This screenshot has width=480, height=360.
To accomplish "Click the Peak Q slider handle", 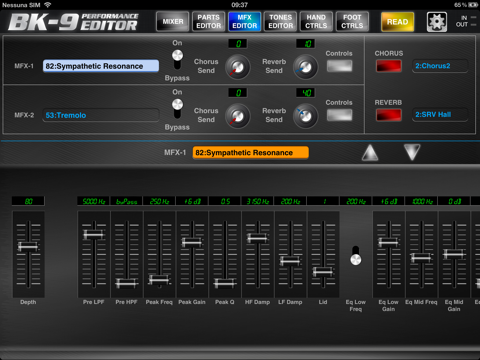I will 225,283.
